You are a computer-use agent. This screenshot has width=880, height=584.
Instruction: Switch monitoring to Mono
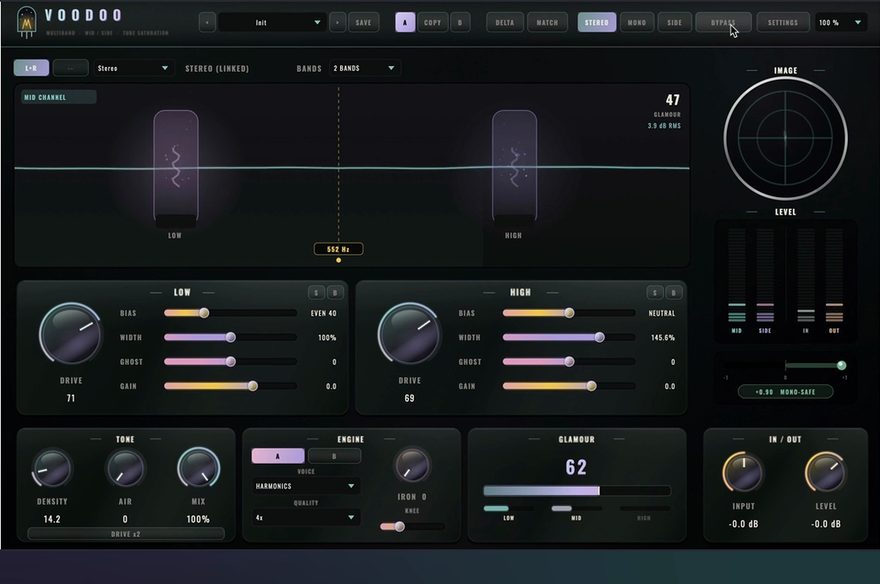tap(636, 22)
